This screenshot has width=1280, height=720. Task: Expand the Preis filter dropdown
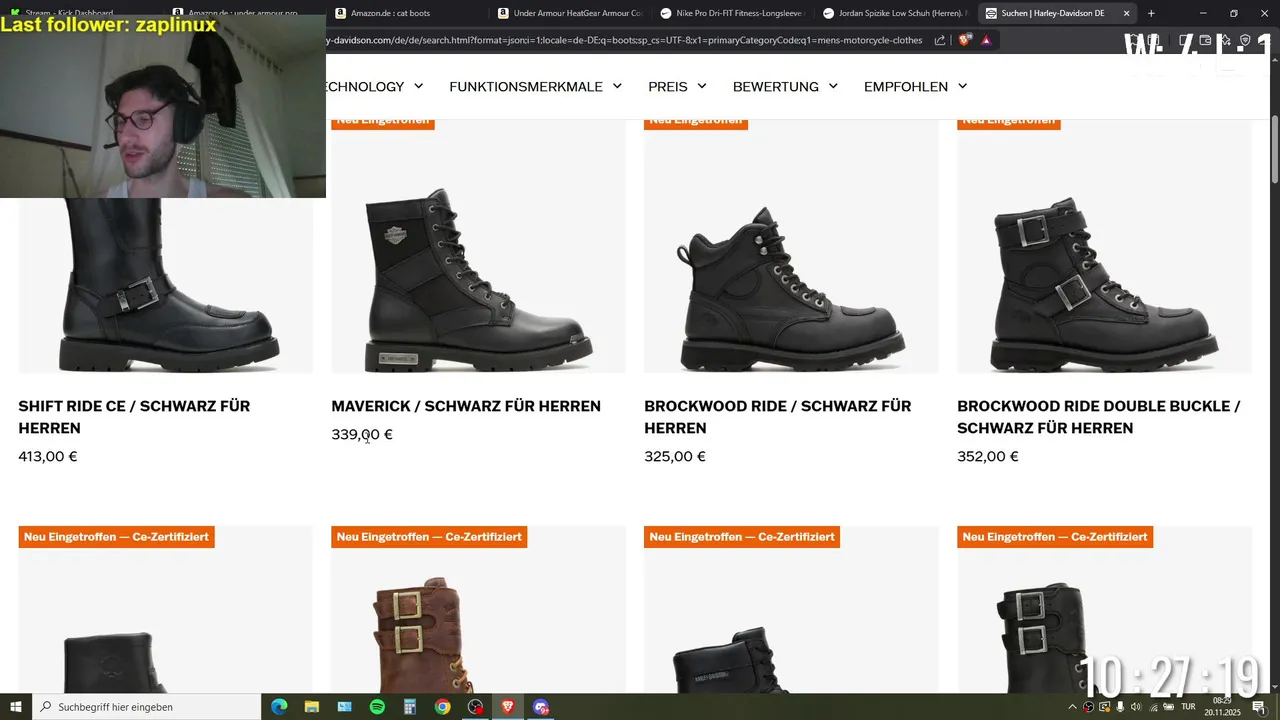[x=678, y=87]
